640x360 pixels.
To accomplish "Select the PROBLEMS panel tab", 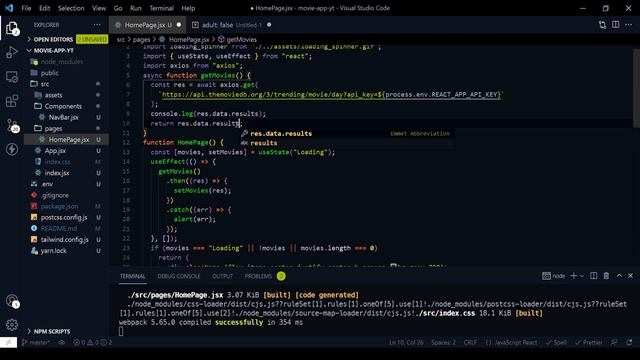I will click(x=264, y=276).
